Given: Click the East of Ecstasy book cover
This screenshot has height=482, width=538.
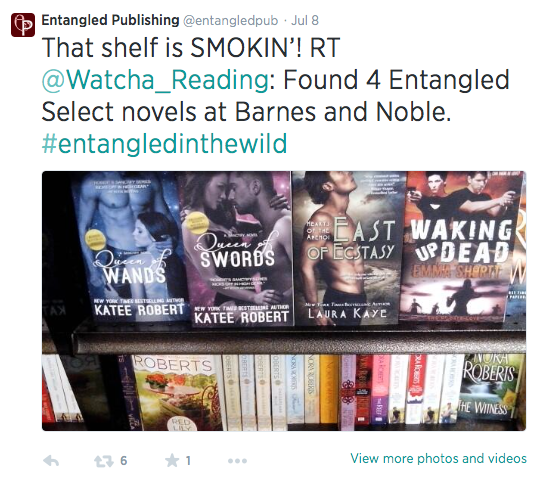Looking at the screenshot, I should point(349,248).
